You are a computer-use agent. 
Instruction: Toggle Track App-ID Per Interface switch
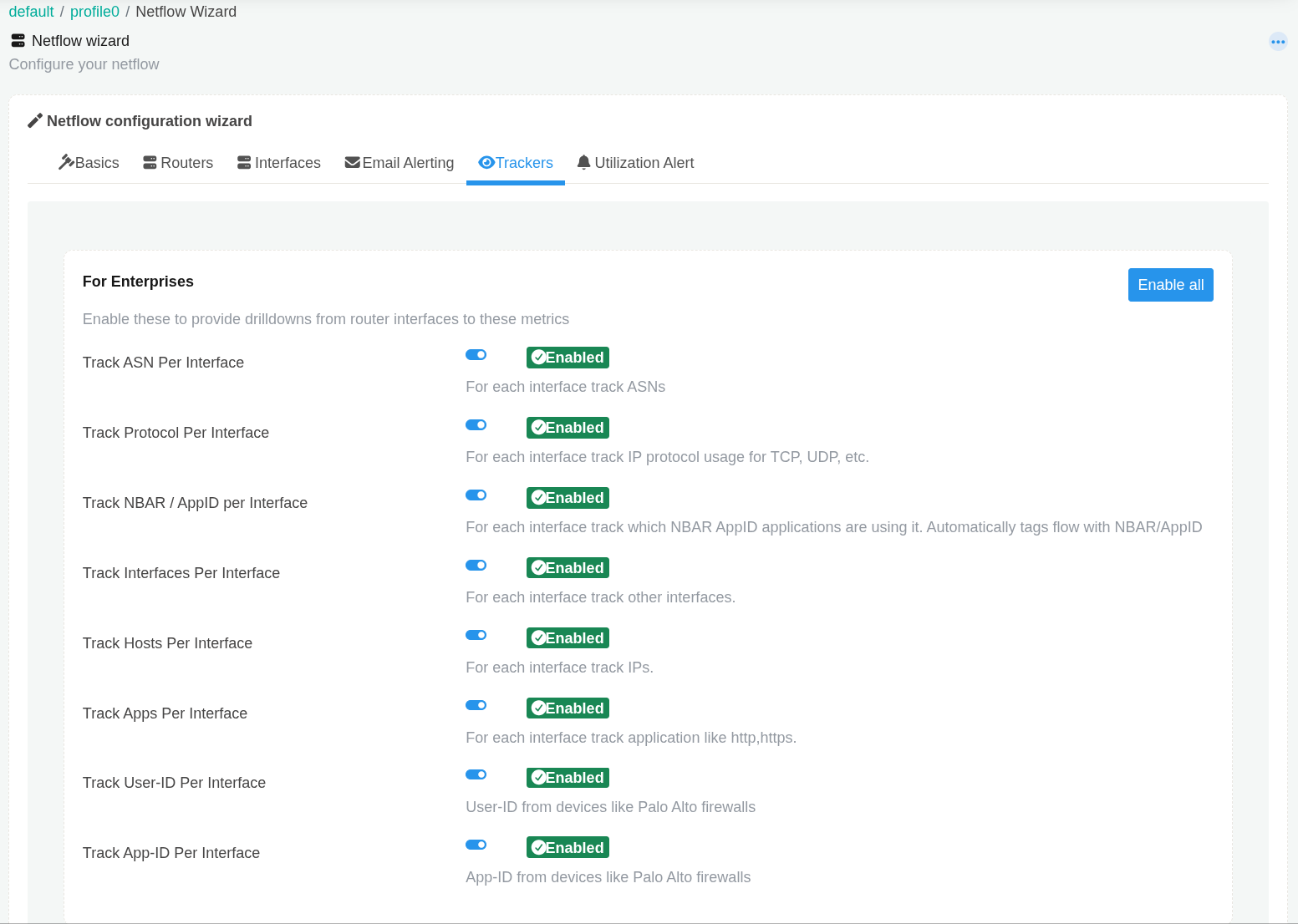[x=476, y=845]
